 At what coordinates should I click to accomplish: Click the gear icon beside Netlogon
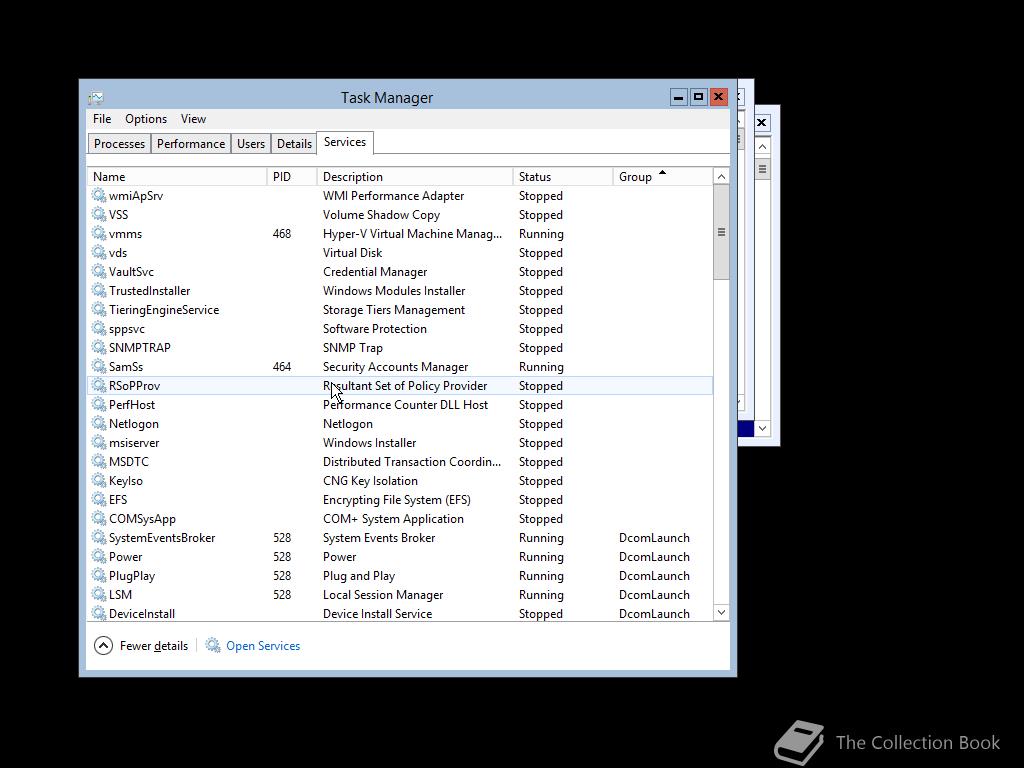coord(99,423)
